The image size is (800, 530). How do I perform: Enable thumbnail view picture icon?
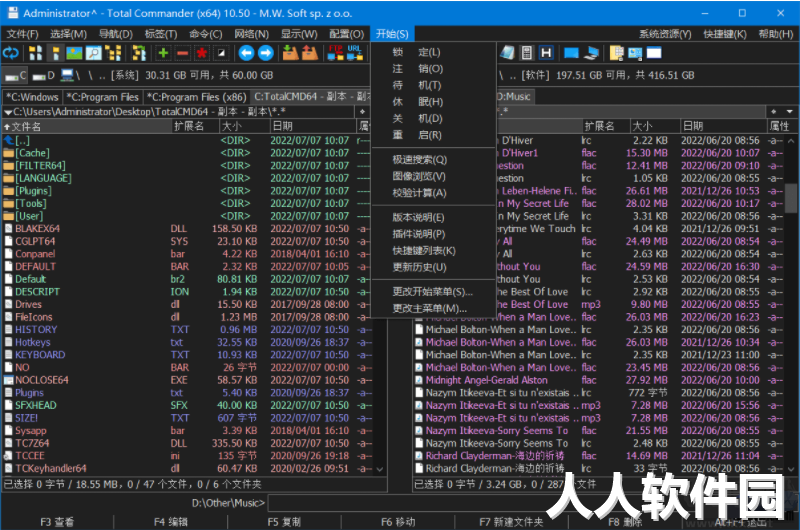click(x=74, y=53)
